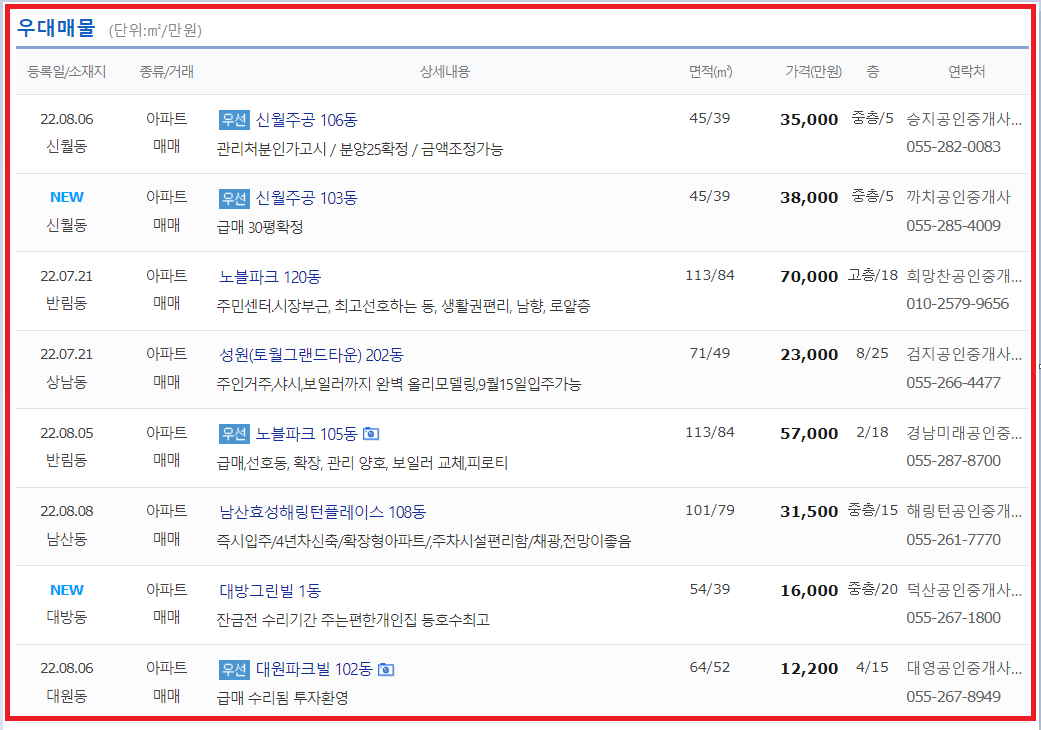Click the 우선 badge beside 신월주공 103동
The width and height of the screenshot is (1041, 730).
(234, 198)
